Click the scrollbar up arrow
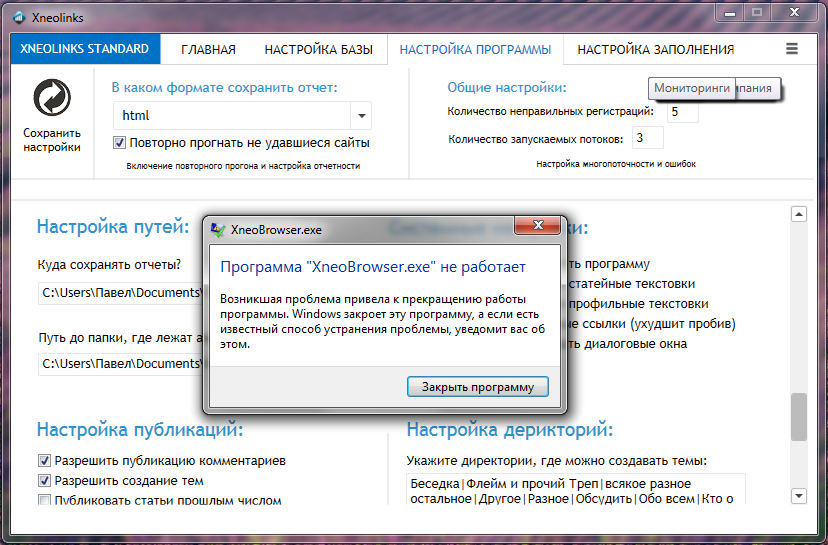Viewport: 828px width, 545px height. tap(798, 214)
